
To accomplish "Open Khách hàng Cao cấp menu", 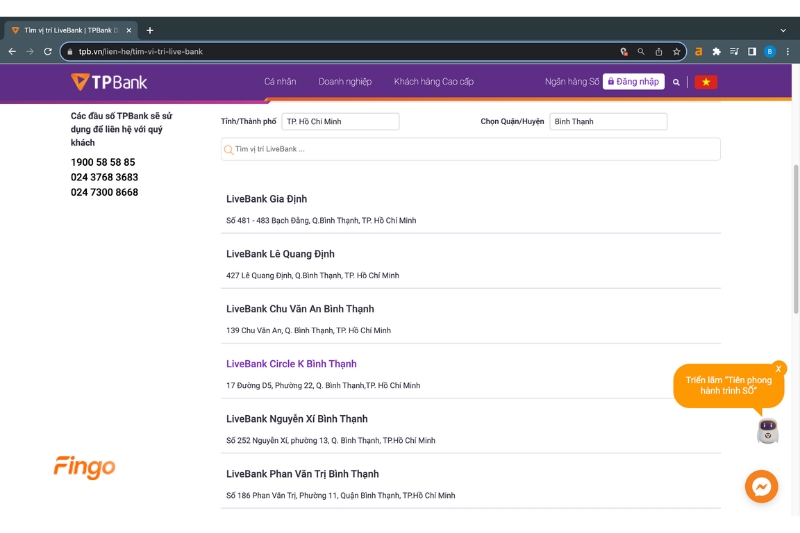I will (434, 82).
